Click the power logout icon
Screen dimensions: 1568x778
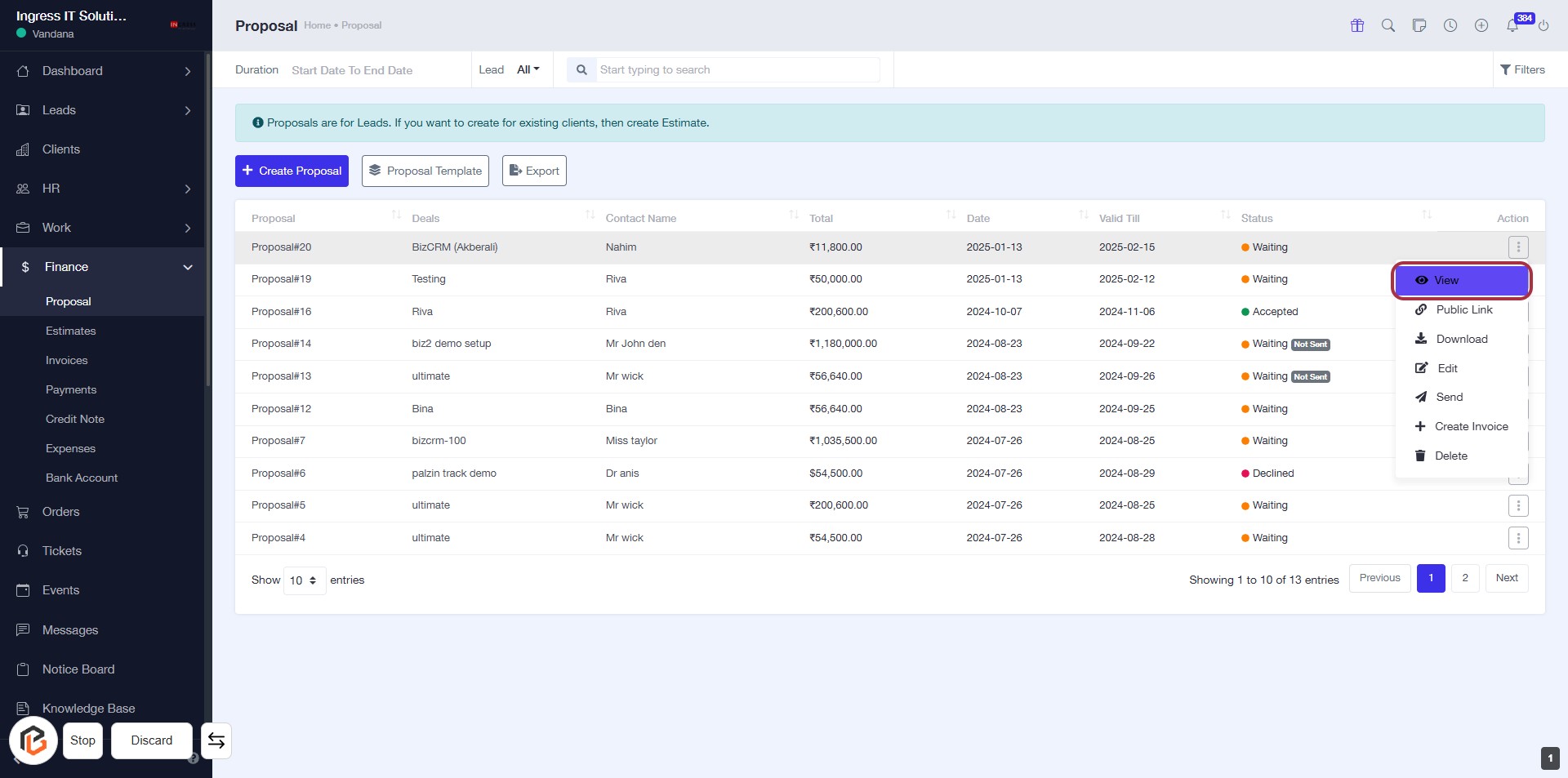pyautogui.click(x=1543, y=25)
